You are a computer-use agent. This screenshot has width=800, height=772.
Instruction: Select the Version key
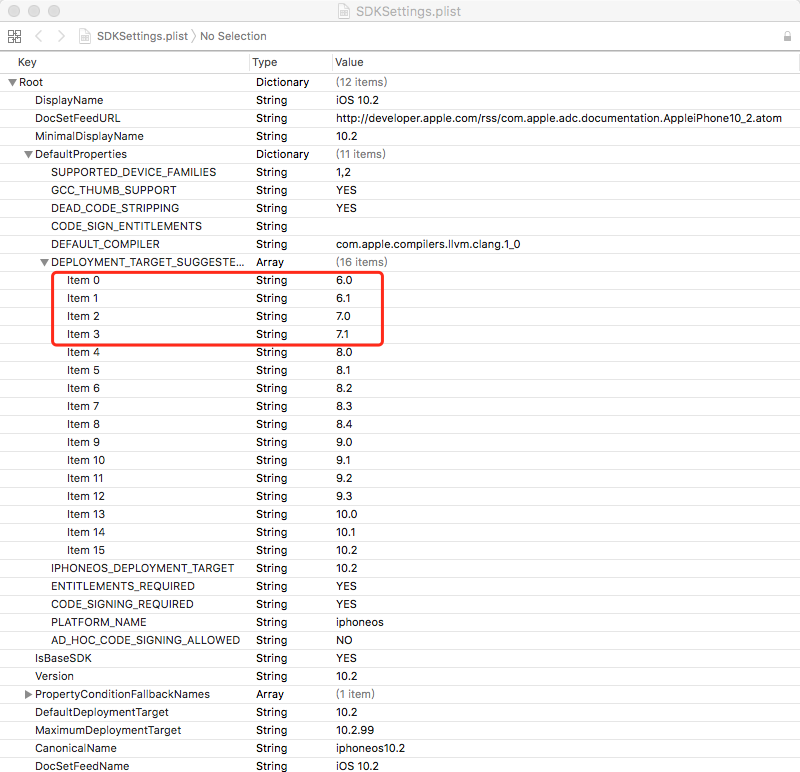point(54,676)
